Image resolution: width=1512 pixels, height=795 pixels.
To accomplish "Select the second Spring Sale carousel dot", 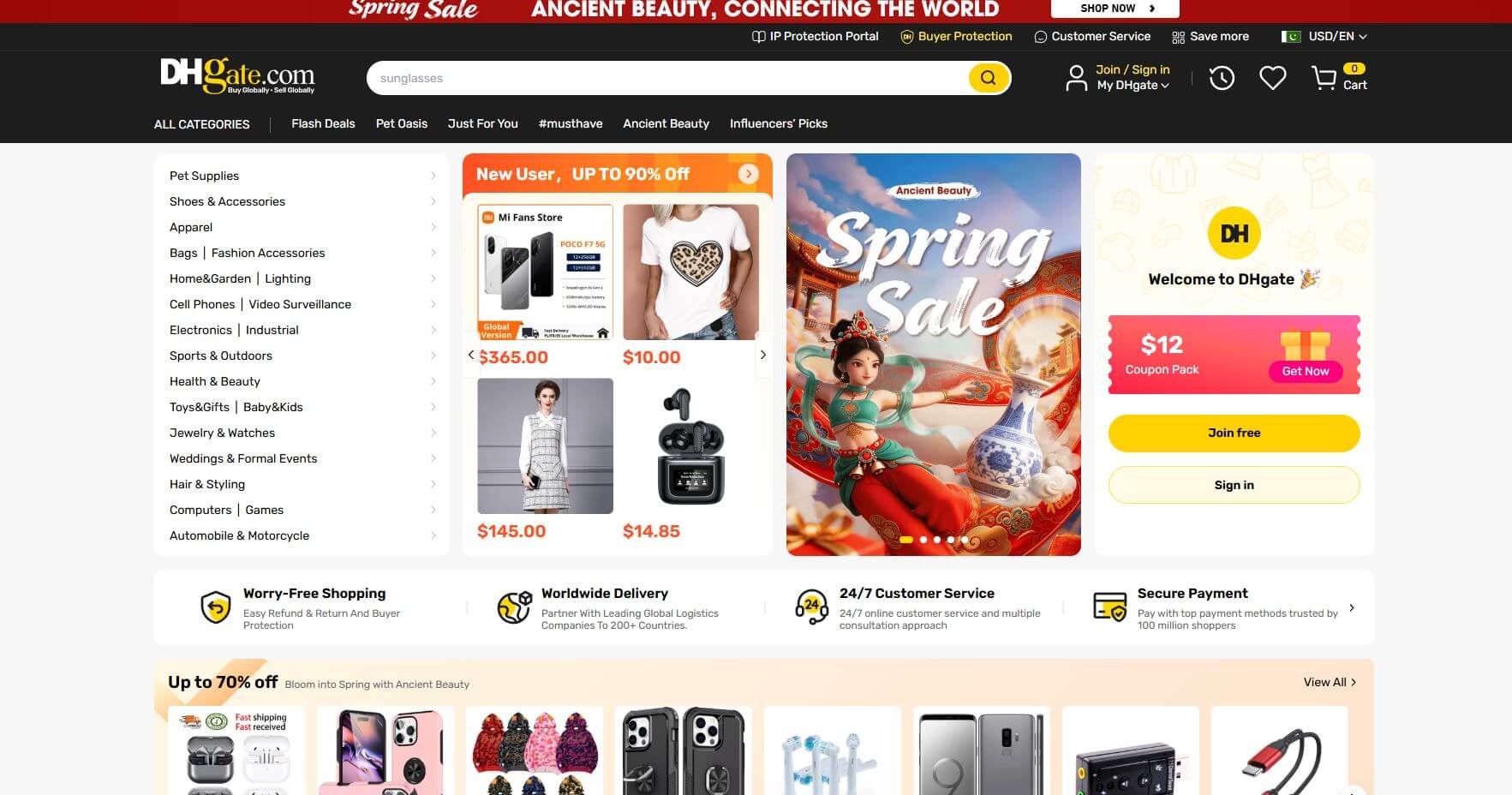I will [923, 540].
